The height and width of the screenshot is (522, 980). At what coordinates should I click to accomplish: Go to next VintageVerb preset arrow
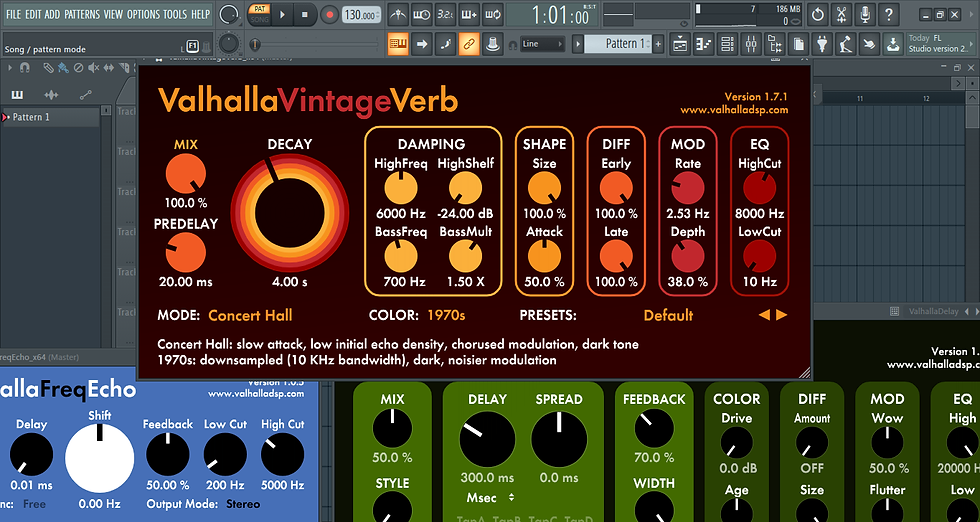pos(781,315)
